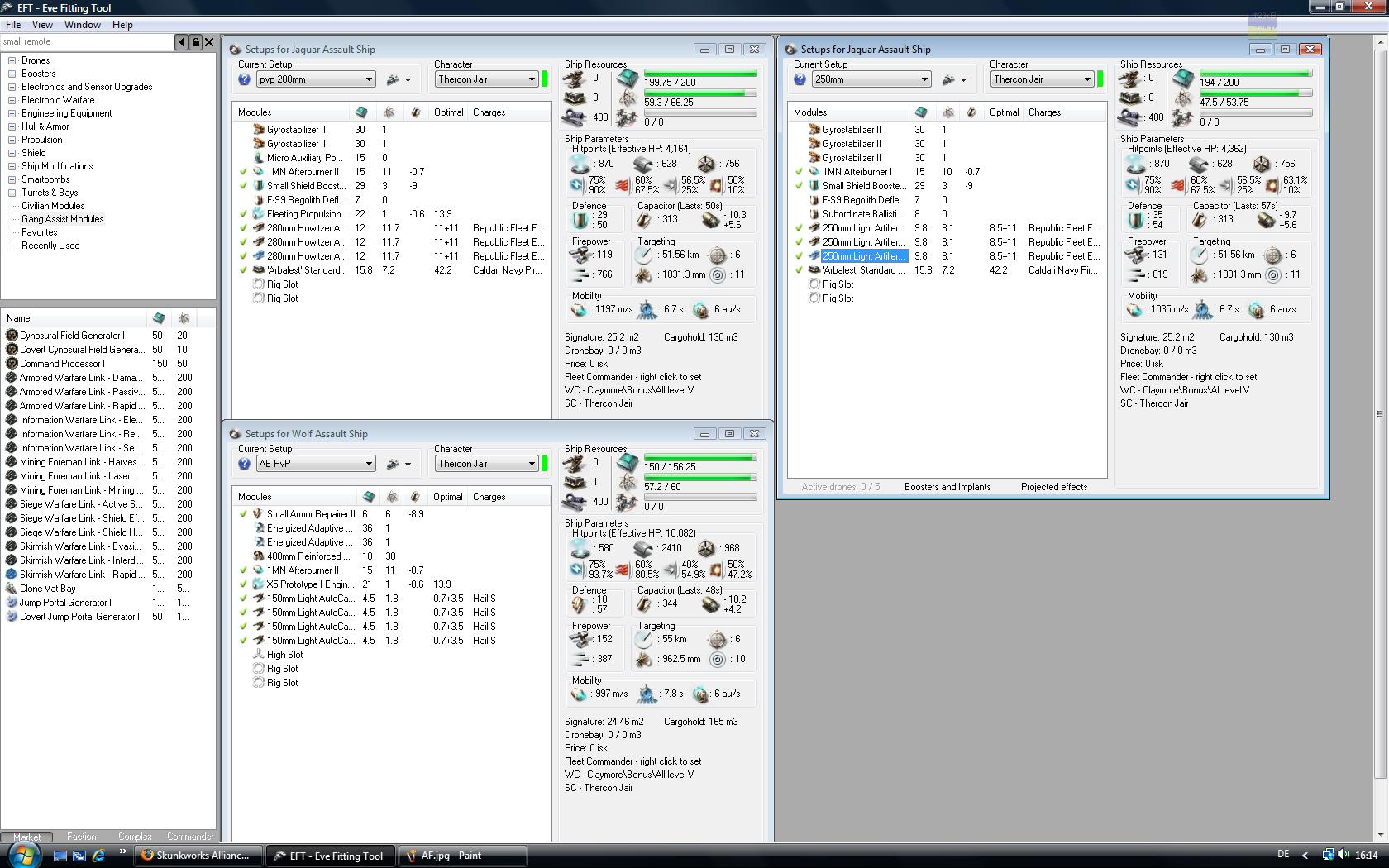Viewport: 1389px width, 868px height.
Task: Open the ship menu icon next to AB PvP
Action: click(399, 464)
